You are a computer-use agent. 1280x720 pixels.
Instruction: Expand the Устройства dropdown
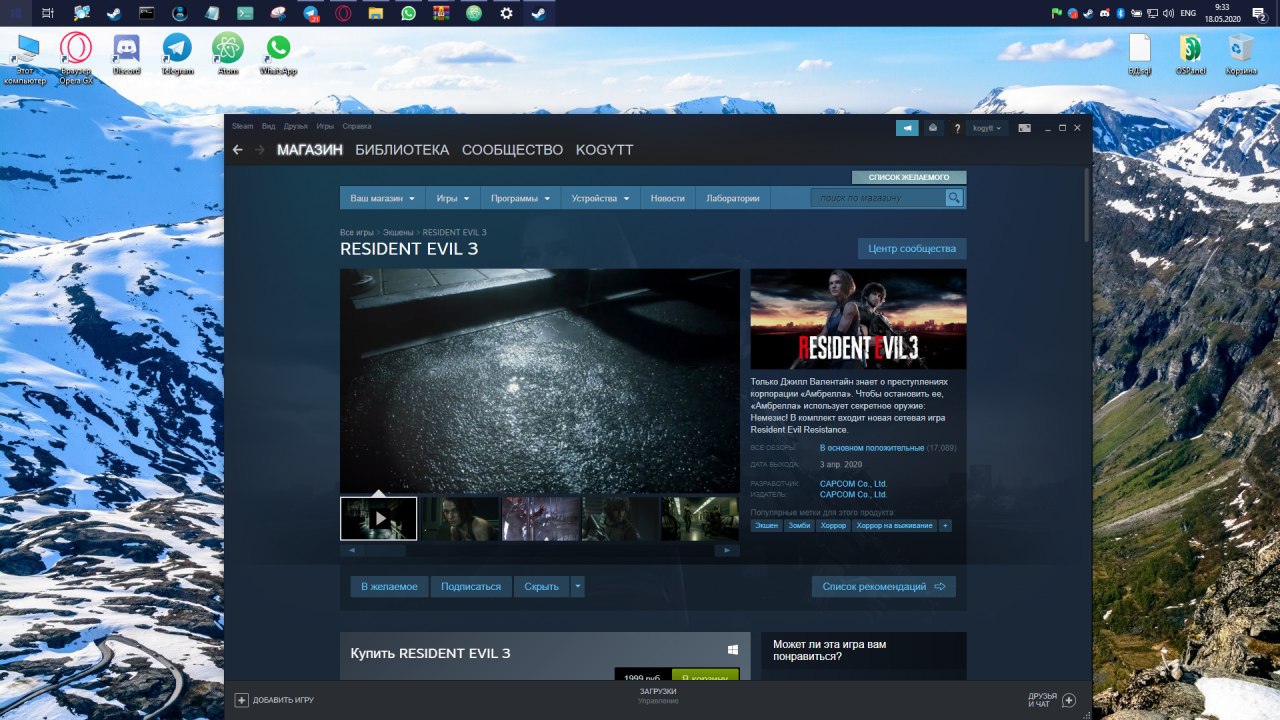(x=600, y=198)
